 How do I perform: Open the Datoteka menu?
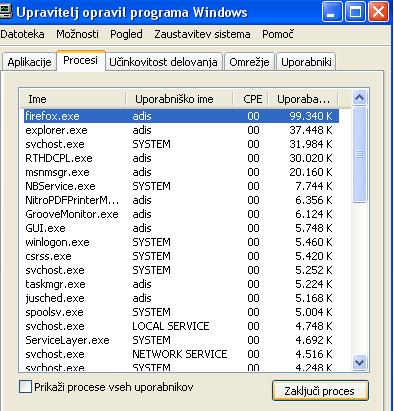(x=22, y=34)
